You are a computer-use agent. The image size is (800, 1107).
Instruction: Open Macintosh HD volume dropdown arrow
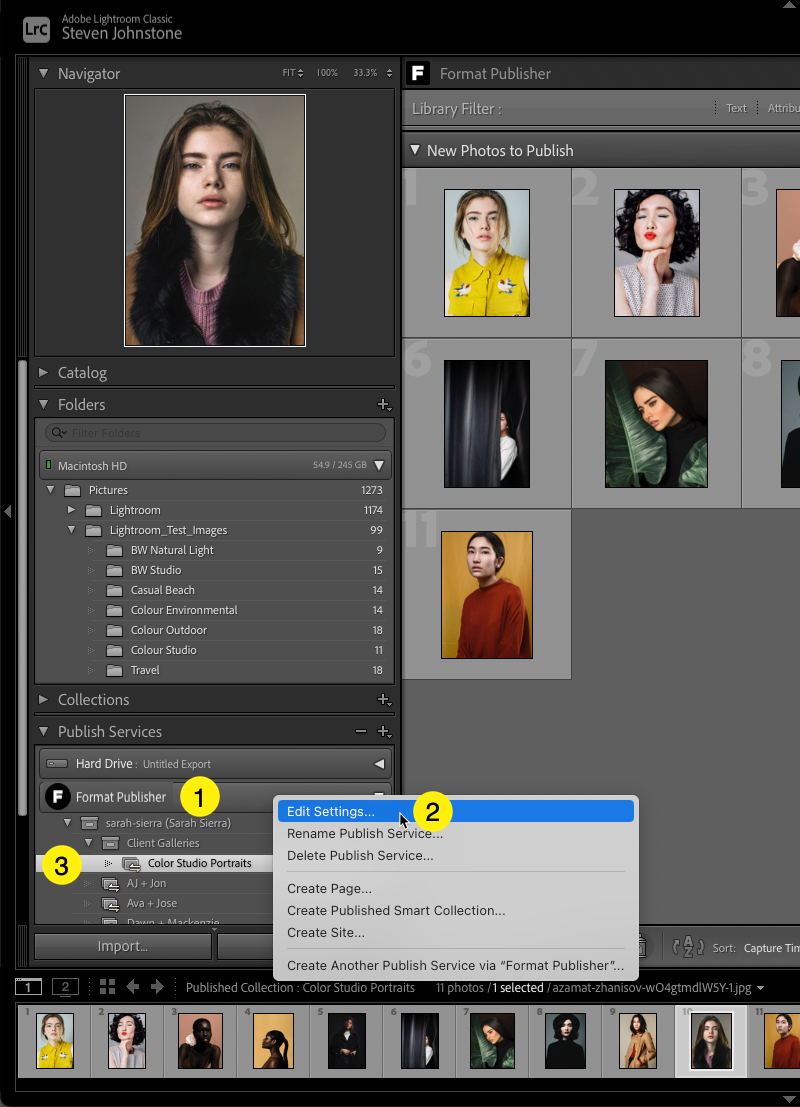(380, 466)
